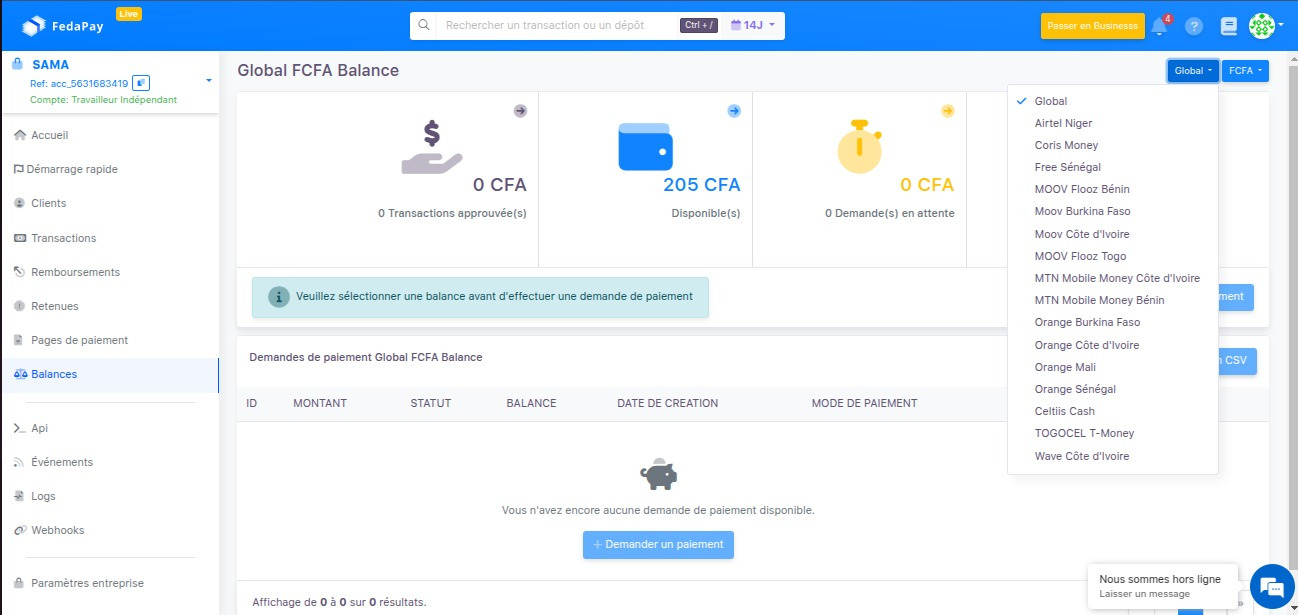Select the Global balance option

(x=1052, y=100)
